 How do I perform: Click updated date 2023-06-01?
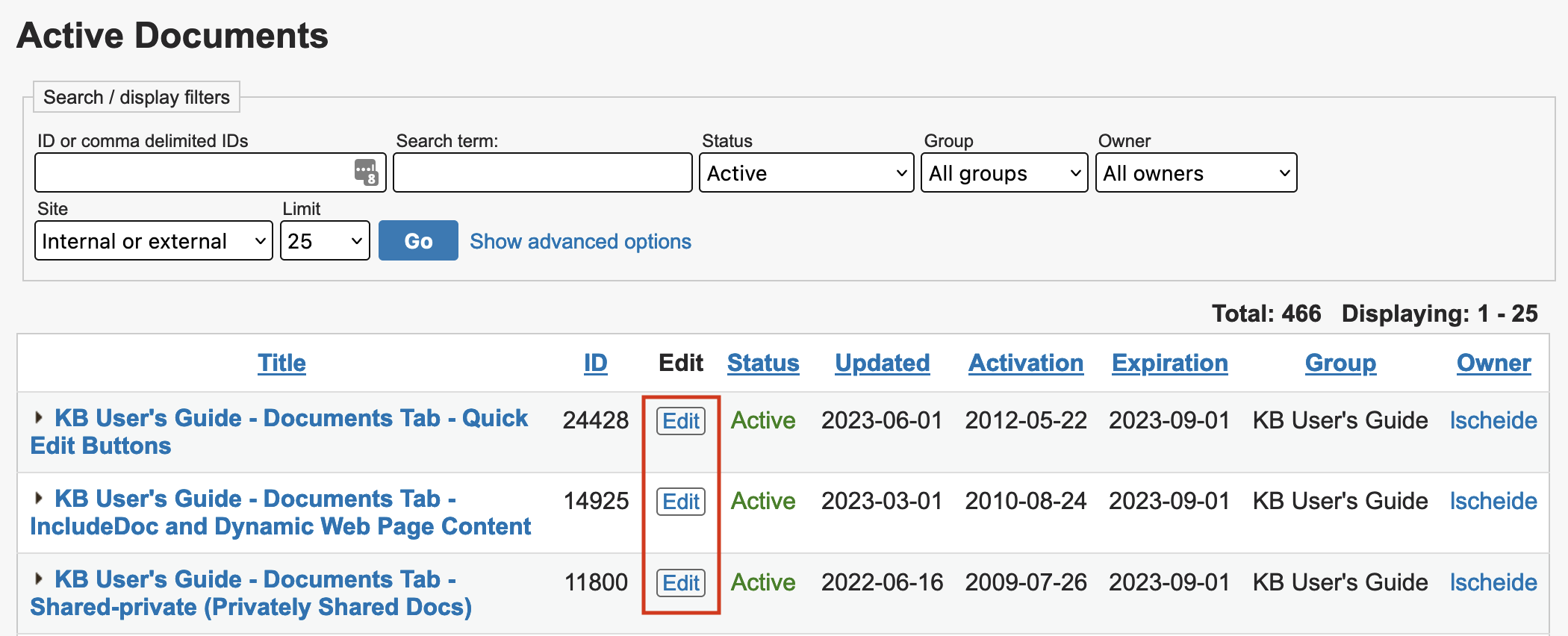pos(882,420)
